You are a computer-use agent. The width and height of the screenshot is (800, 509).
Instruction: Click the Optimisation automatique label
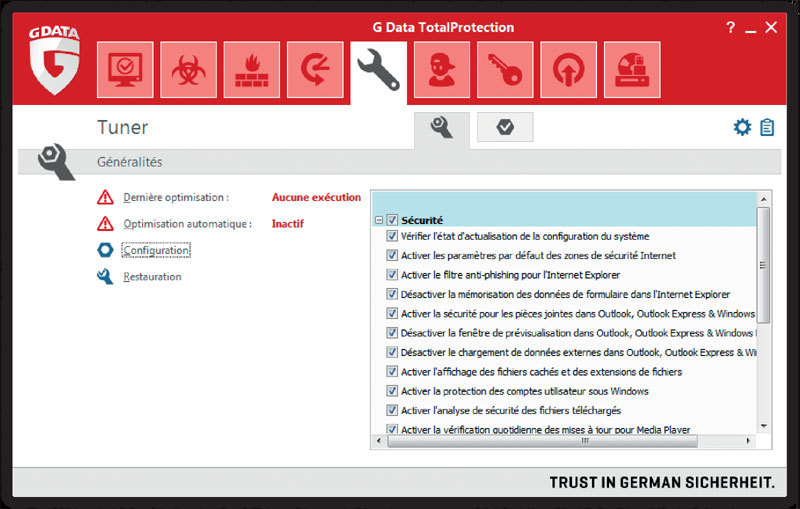pos(187,223)
